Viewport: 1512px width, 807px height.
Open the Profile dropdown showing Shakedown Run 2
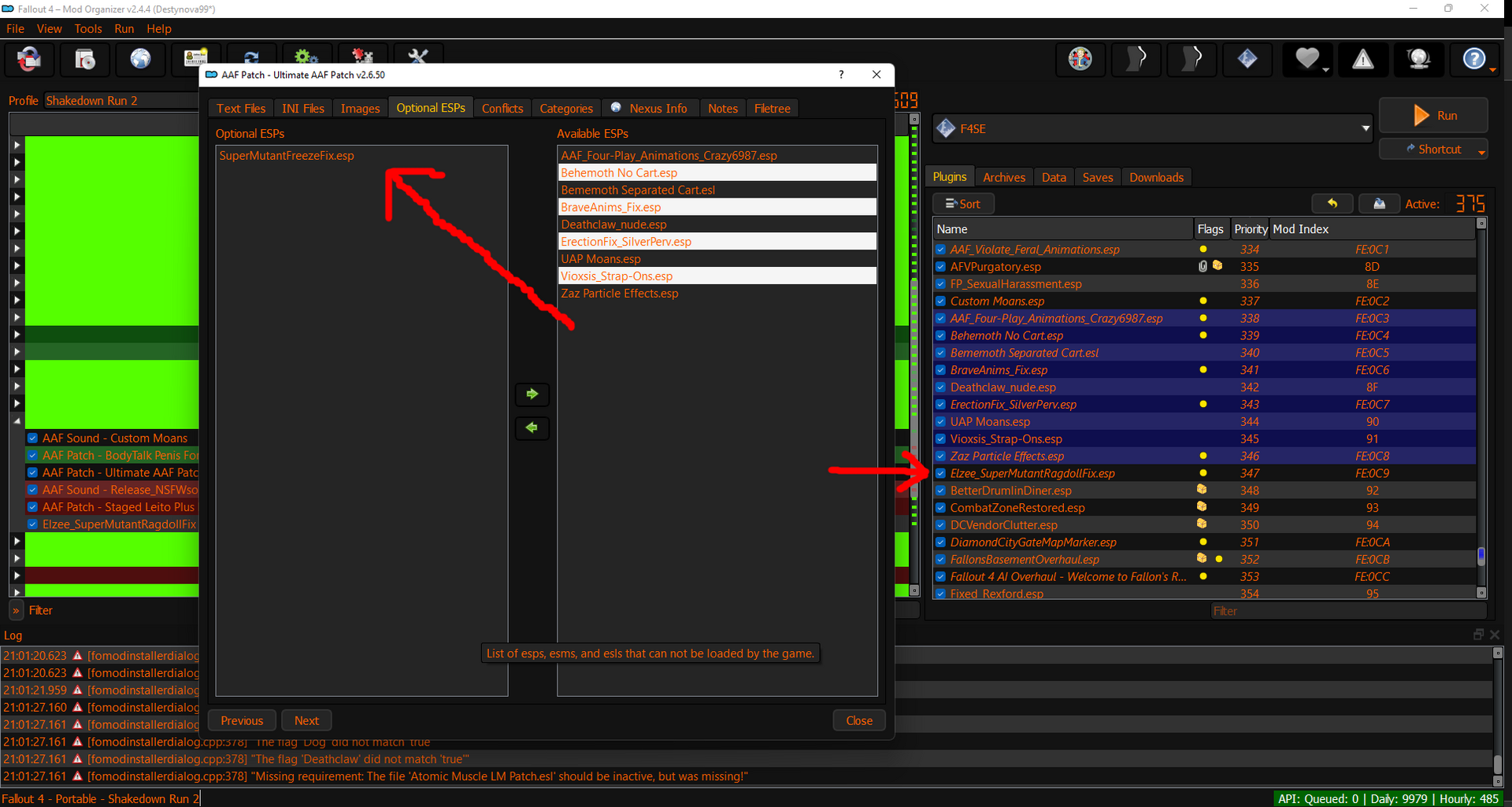[x=121, y=101]
